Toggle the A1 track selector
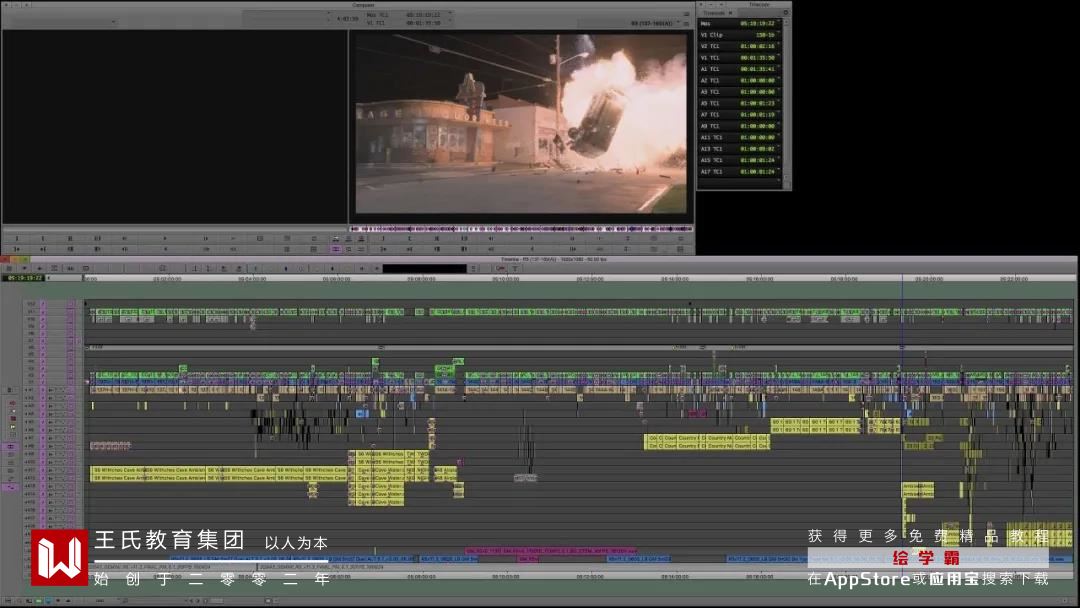The height and width of the screenshot is (608, 1080). pyautogui.click(x=30, y=390)
